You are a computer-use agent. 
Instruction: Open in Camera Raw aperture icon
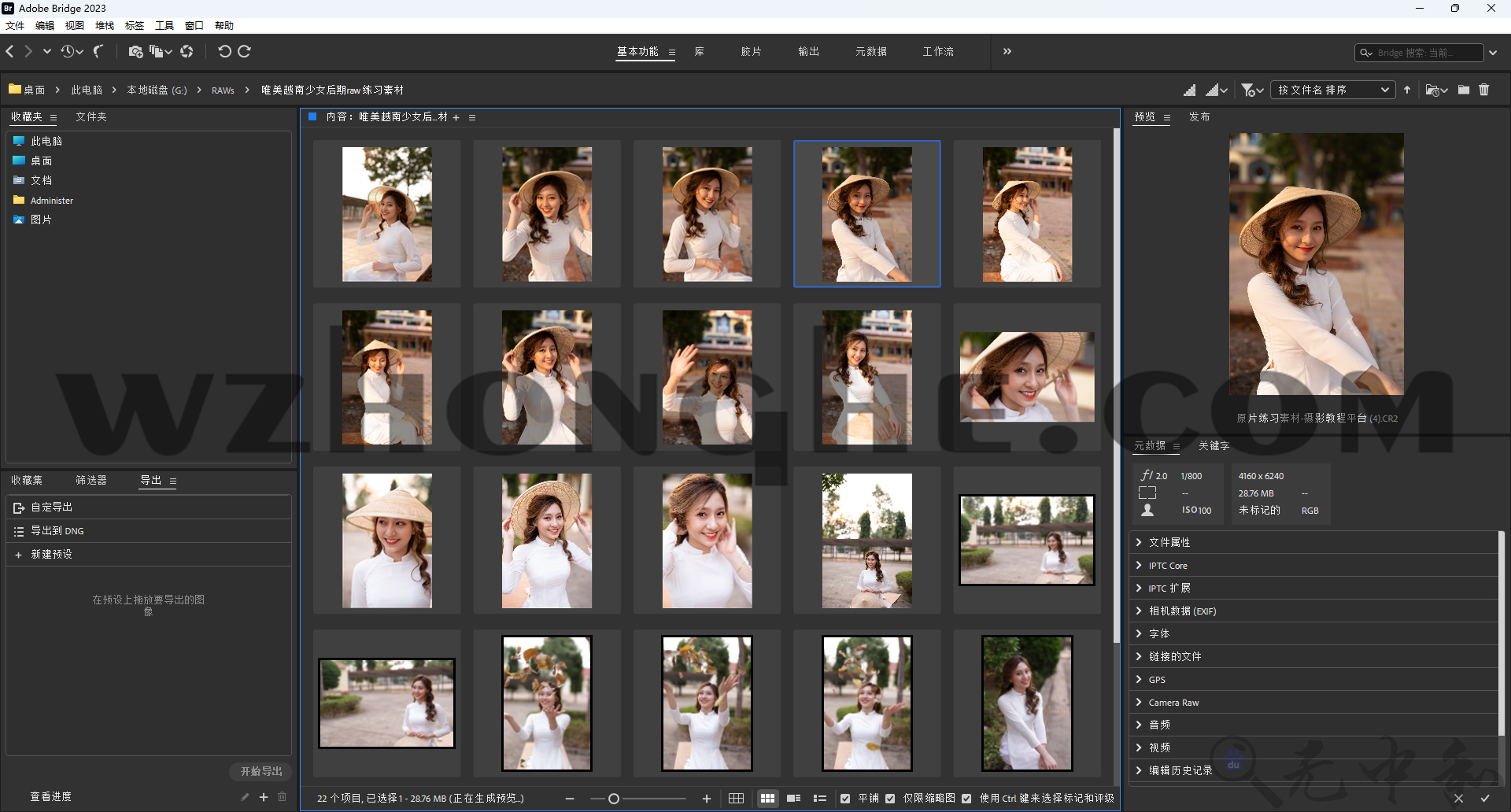coord(187,52)
